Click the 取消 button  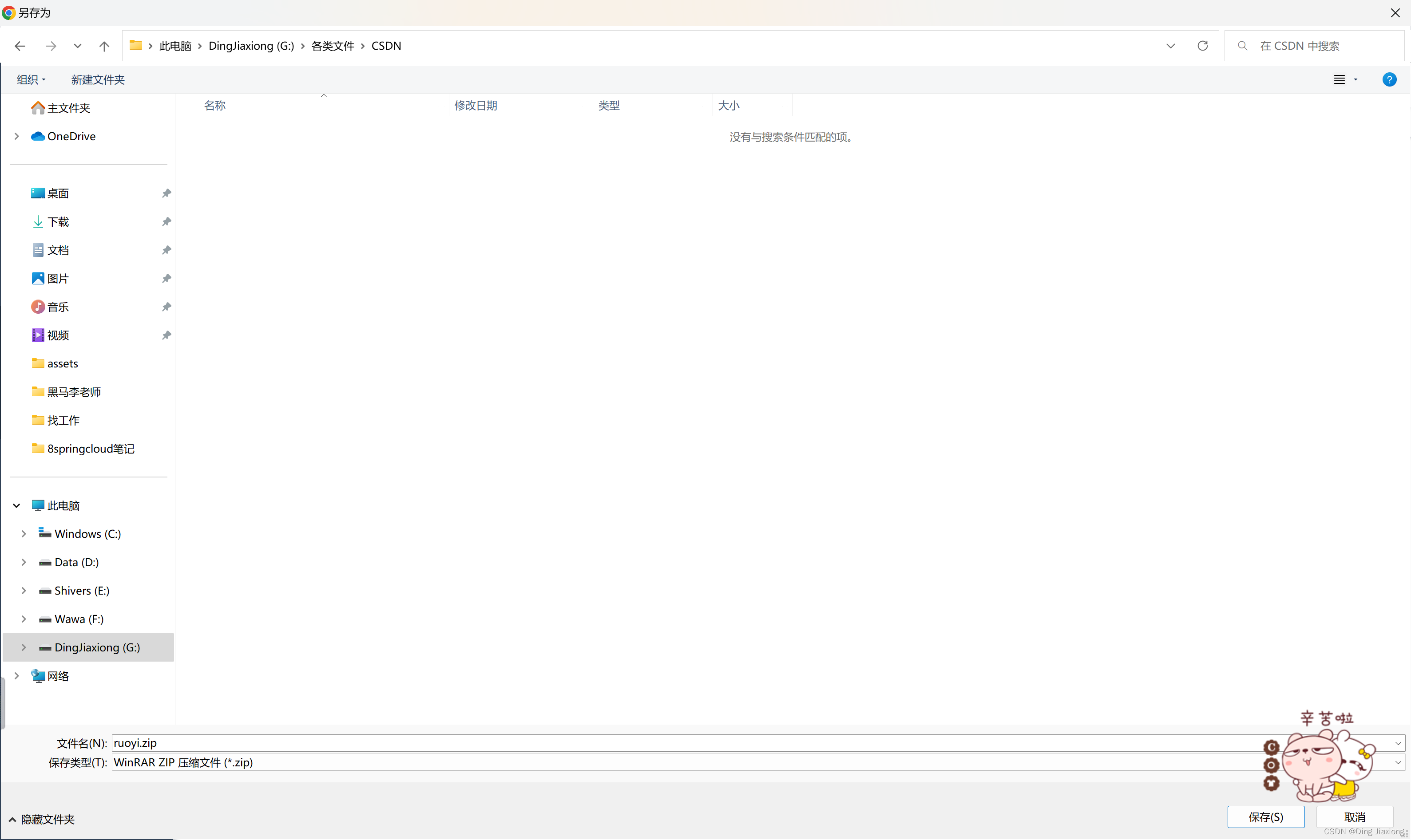tap(1354, 817)
